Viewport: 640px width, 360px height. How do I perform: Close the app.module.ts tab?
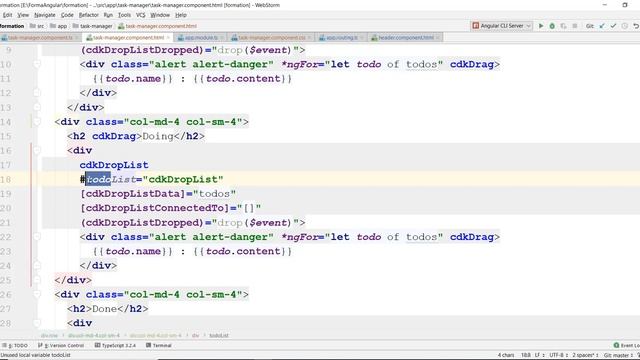[x=222, y=38]
